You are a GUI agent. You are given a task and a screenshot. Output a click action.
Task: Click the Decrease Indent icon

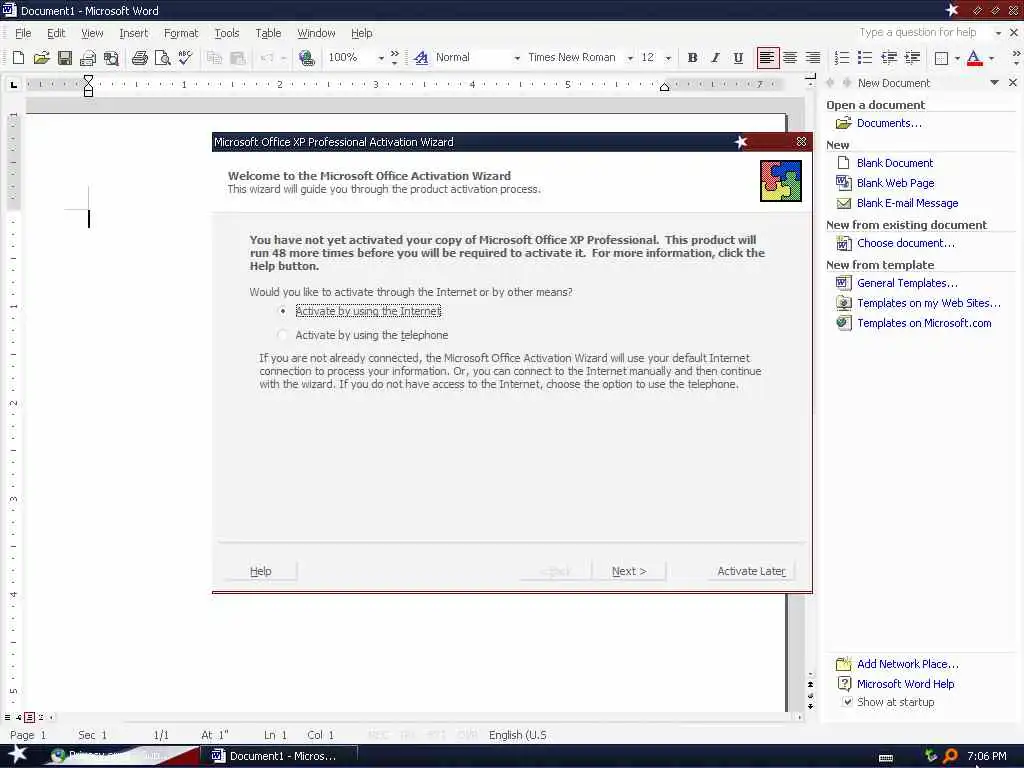[x=889, y=57]
